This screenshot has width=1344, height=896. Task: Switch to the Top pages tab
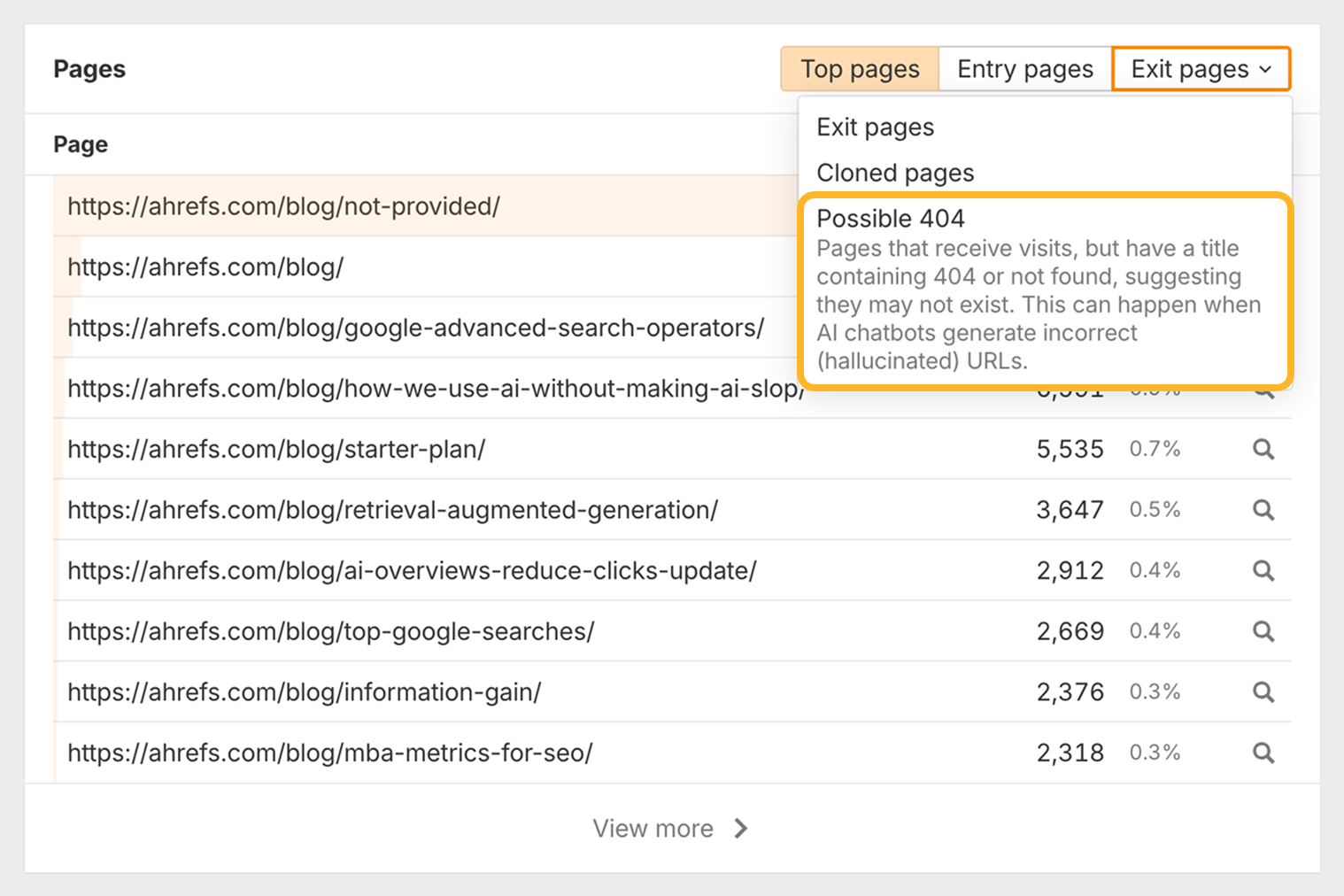[x=859, y=69]
